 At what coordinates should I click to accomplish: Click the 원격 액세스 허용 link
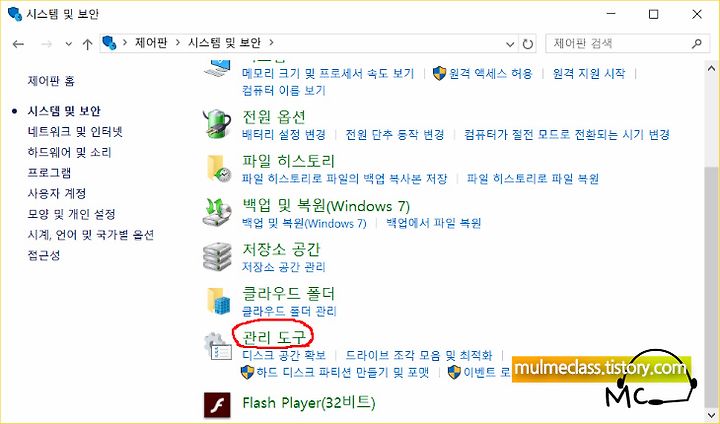coord(490,73)
